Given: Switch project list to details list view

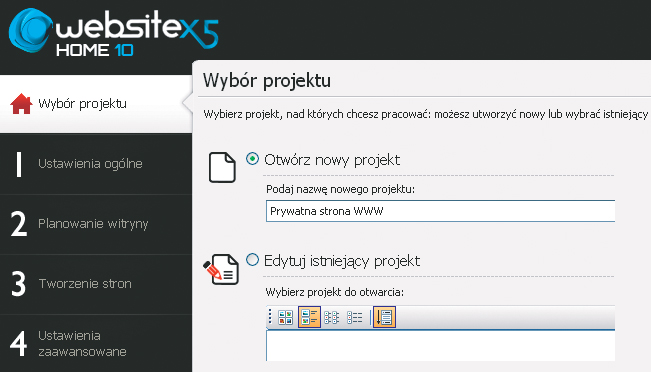Looking at the screenshot, I should click(x=355, y=317).
